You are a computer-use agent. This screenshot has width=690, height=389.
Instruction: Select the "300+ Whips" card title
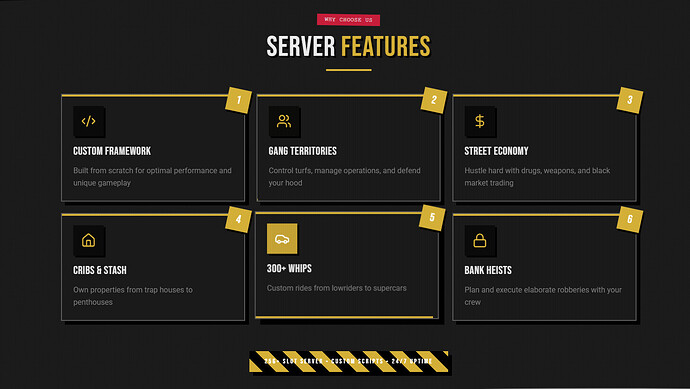(289, 268)
